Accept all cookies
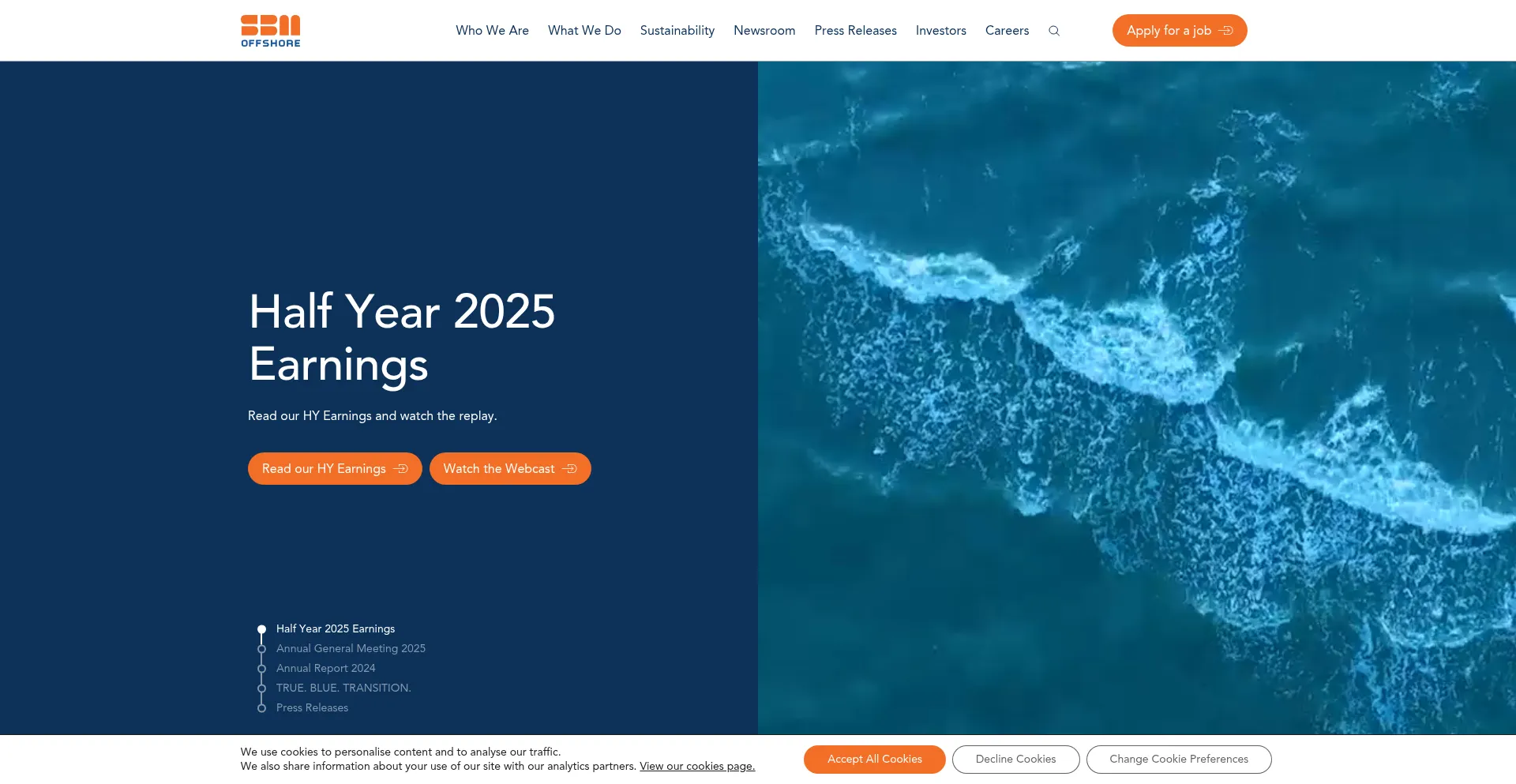Image resolution: width=1516 pixels, height=784 pixels. pyautogui.click(x=874, y=759)
